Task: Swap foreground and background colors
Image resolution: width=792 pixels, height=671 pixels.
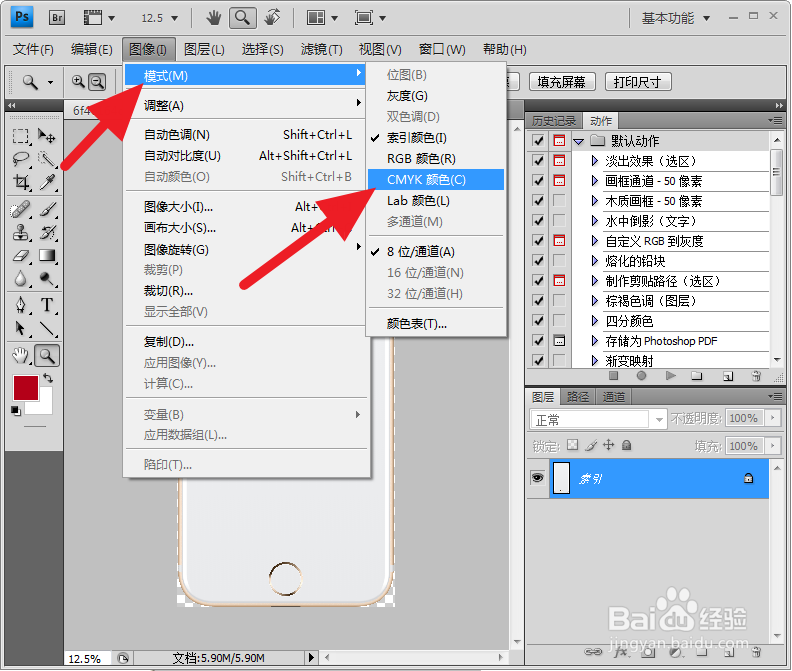Action: click(48, 378)
